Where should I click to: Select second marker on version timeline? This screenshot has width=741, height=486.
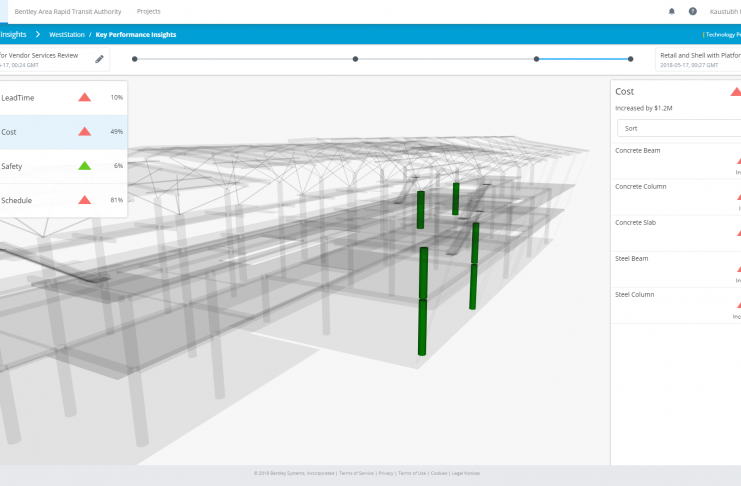tap(356, 59)
